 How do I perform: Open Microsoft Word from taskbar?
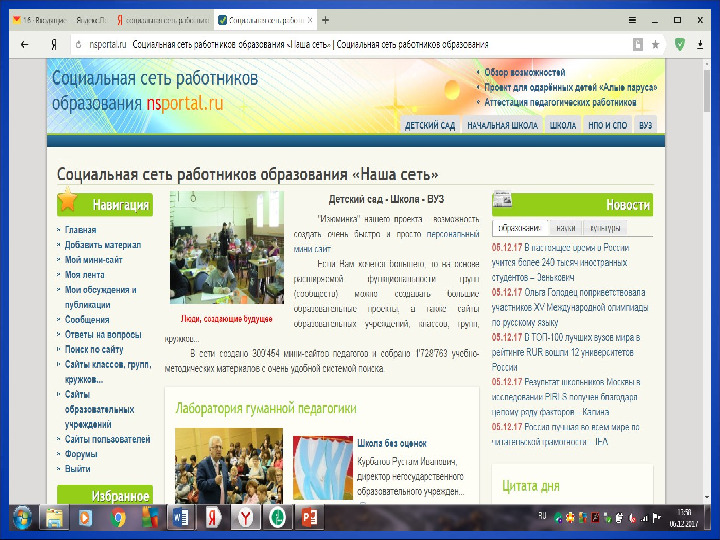tap(180, 518)
